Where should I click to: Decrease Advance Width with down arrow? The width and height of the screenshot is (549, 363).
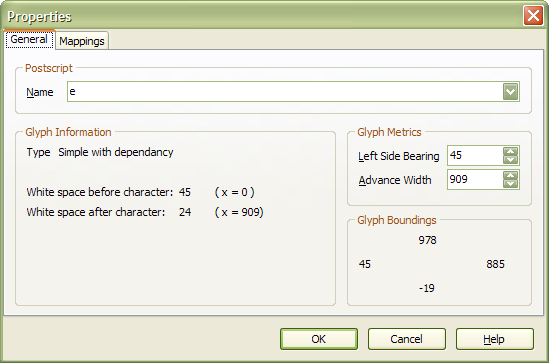pyautogui.click(x=510, y=184)
